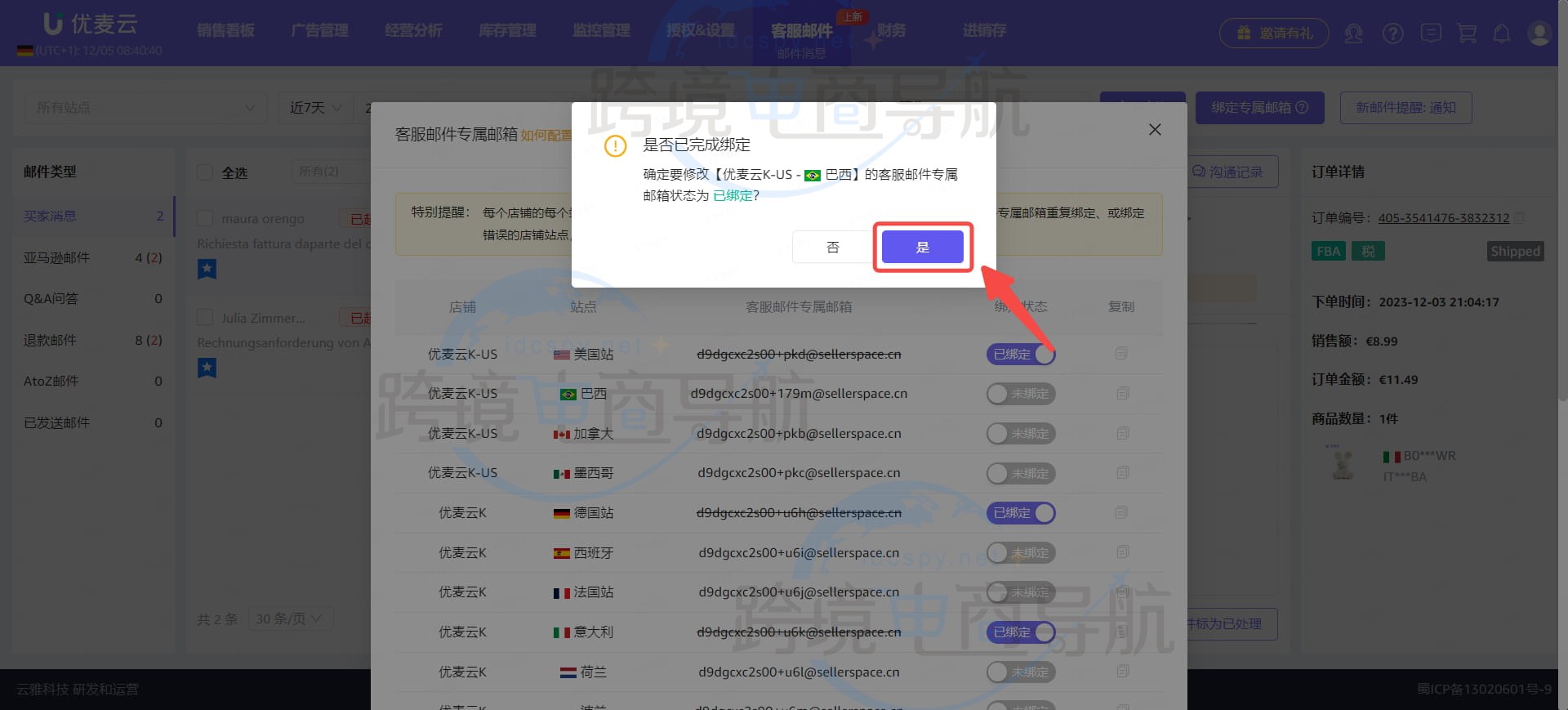Copy the 美国站 mailbox address icon
Viewport: 1568px width, 710px height.
1122,354
